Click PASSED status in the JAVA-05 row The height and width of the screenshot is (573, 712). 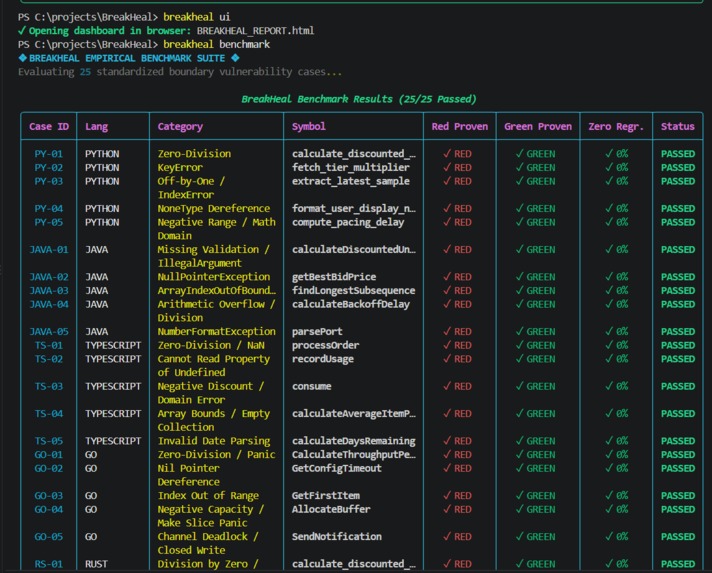click(x=677, y=331)
